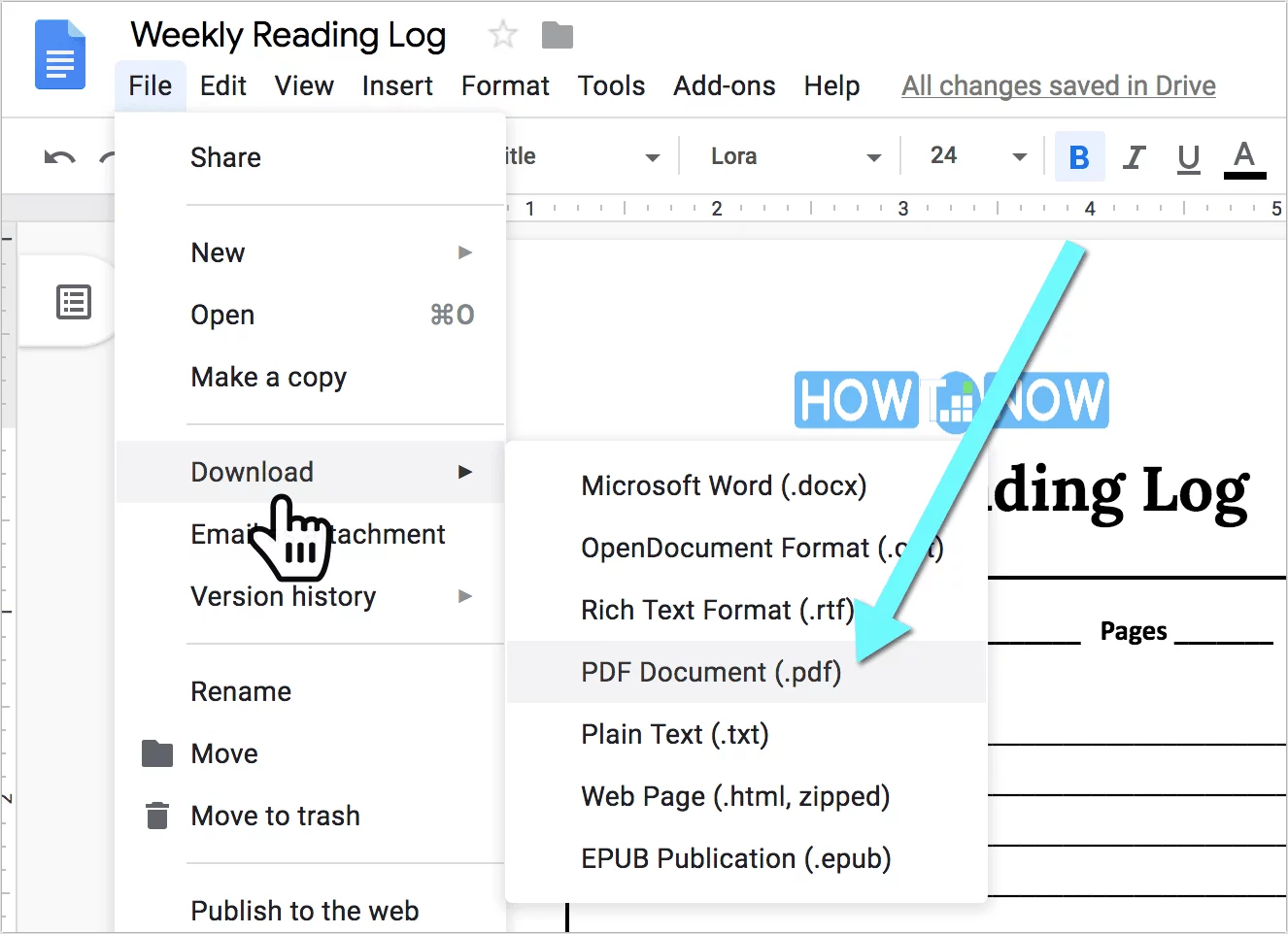Viewport: 1288px width, 934px height.
Task: Open the text color picker
Action: tap(1244, 158)
